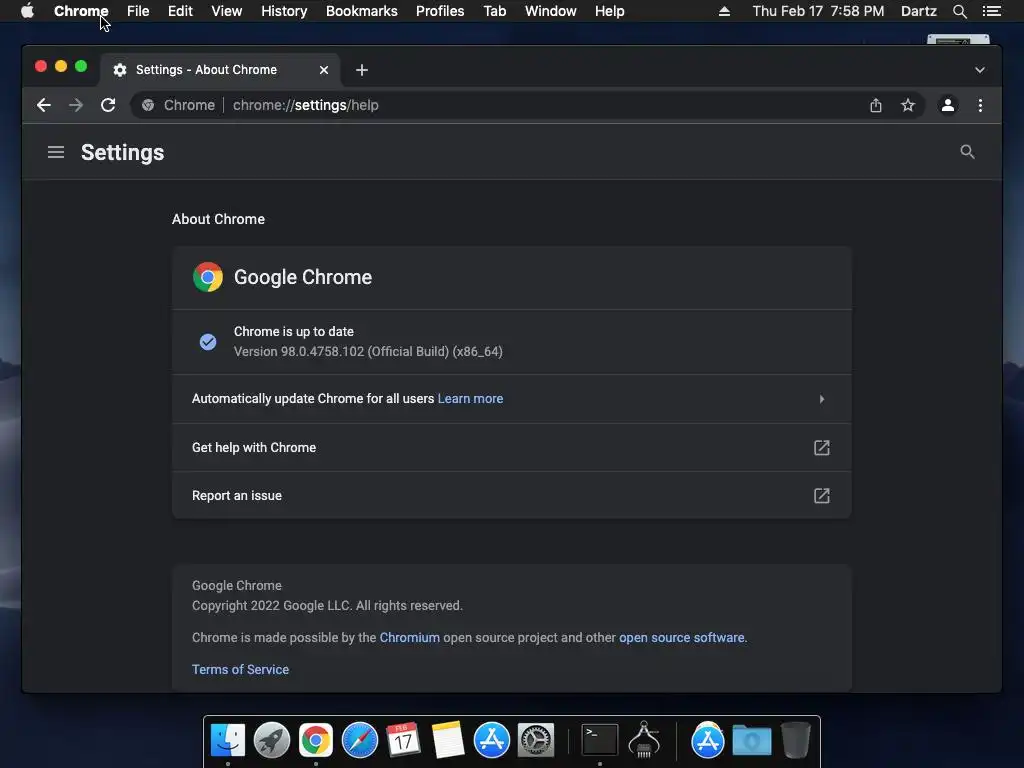Open the Settings hamburger menu
The image size is (1024, 768).
coord(56,152)
